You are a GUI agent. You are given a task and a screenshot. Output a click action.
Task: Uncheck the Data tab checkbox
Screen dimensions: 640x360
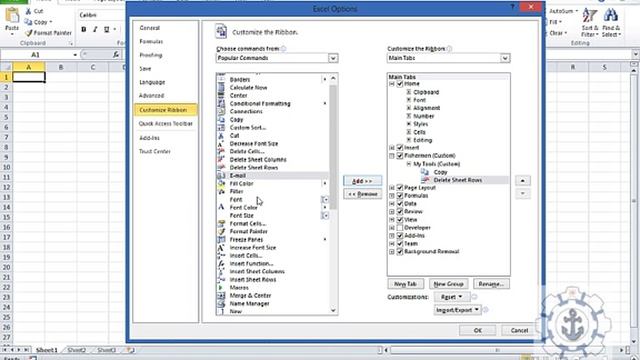400,204
